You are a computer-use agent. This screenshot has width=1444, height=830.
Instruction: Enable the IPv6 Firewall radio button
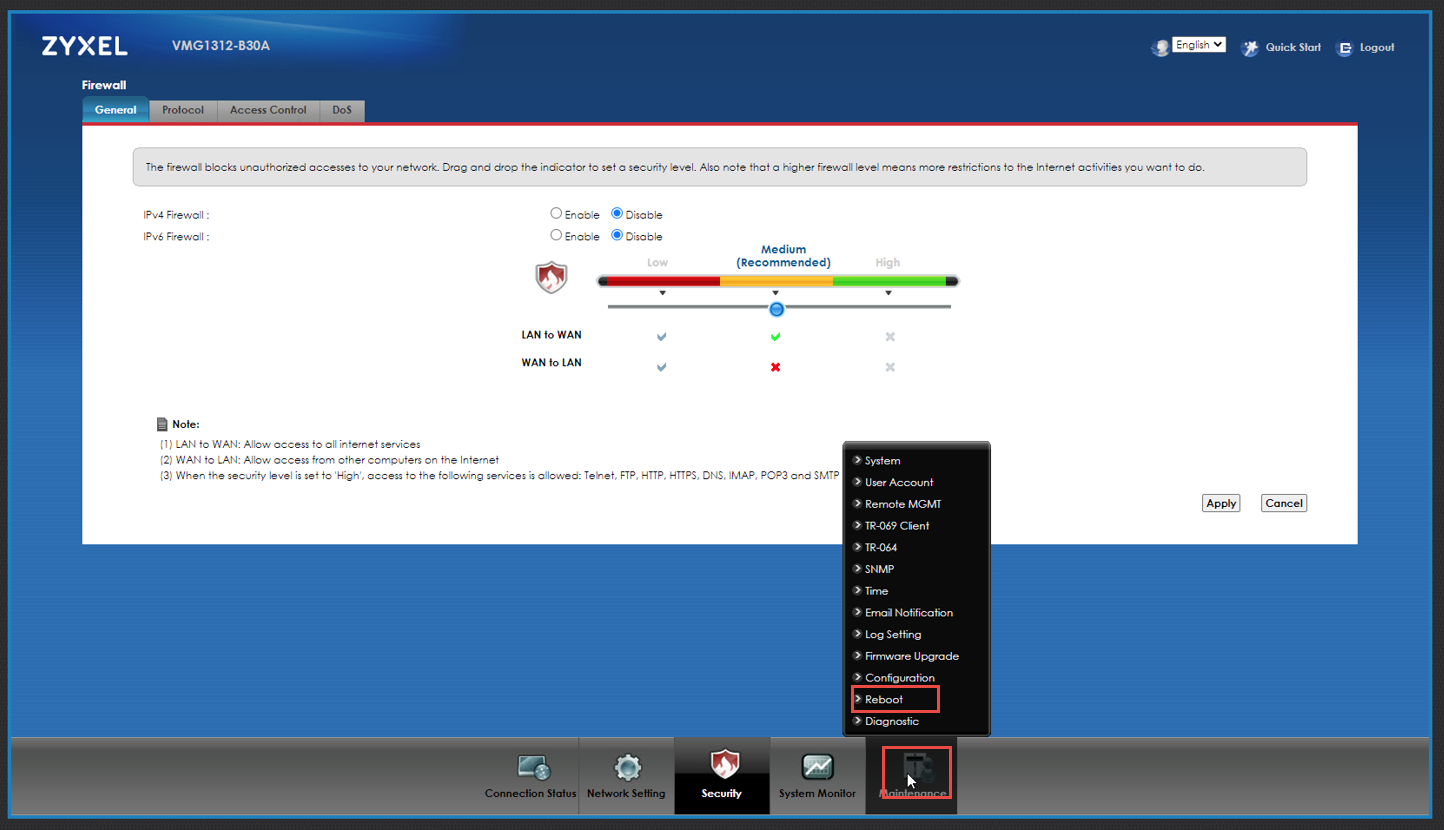[x=556, y=235]
